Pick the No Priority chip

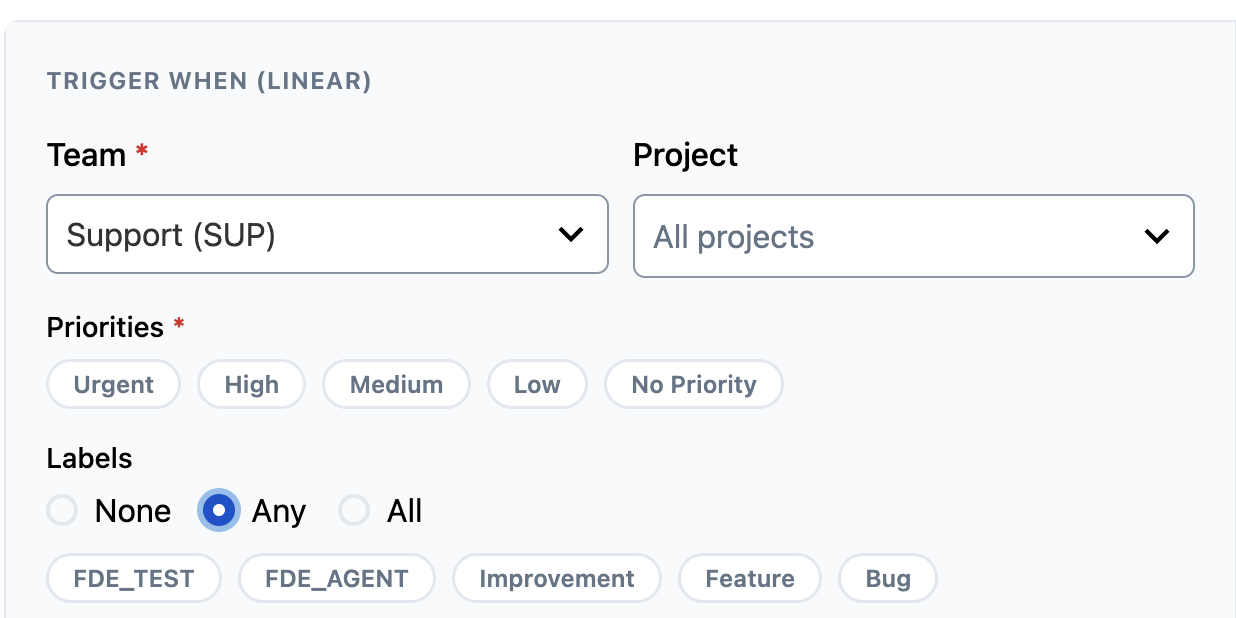(694, 385)
